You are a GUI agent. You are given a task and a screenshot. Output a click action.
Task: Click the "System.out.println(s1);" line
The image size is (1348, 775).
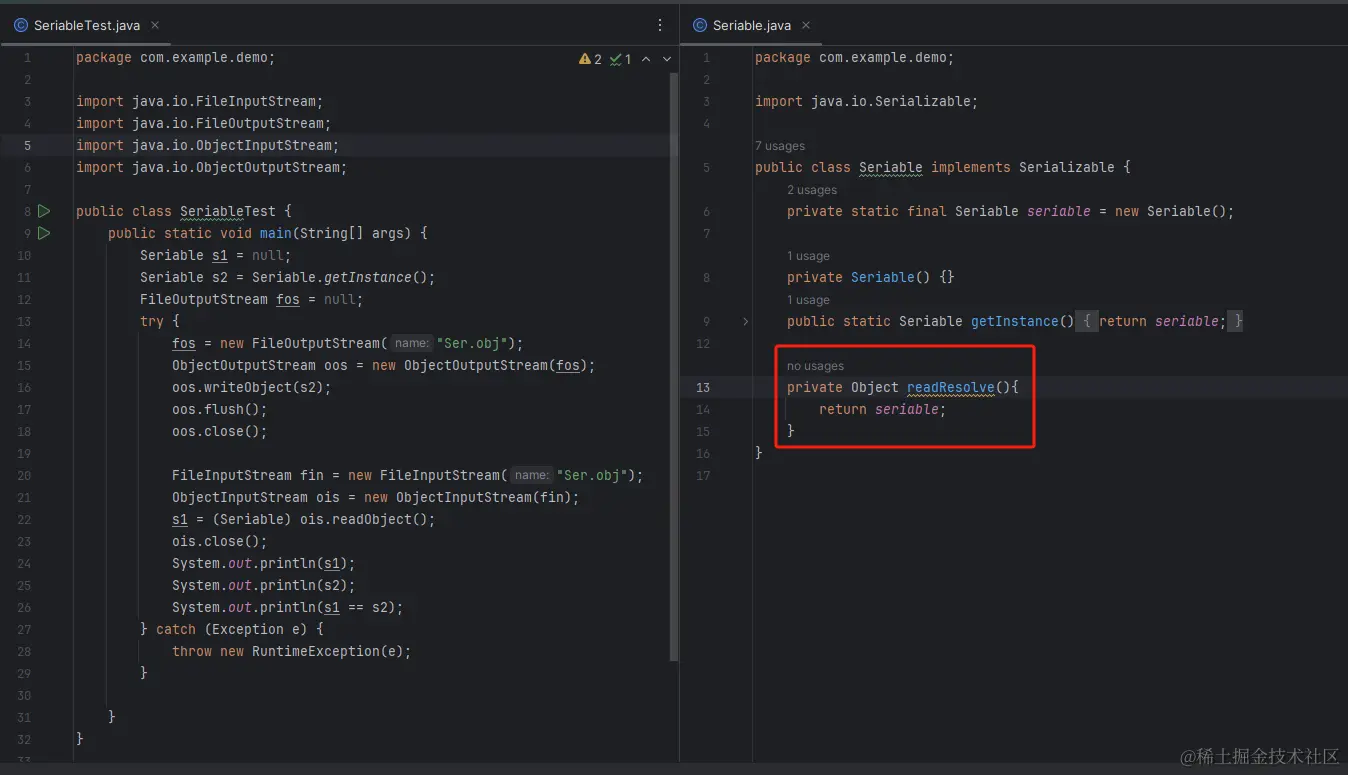[264, 563]
